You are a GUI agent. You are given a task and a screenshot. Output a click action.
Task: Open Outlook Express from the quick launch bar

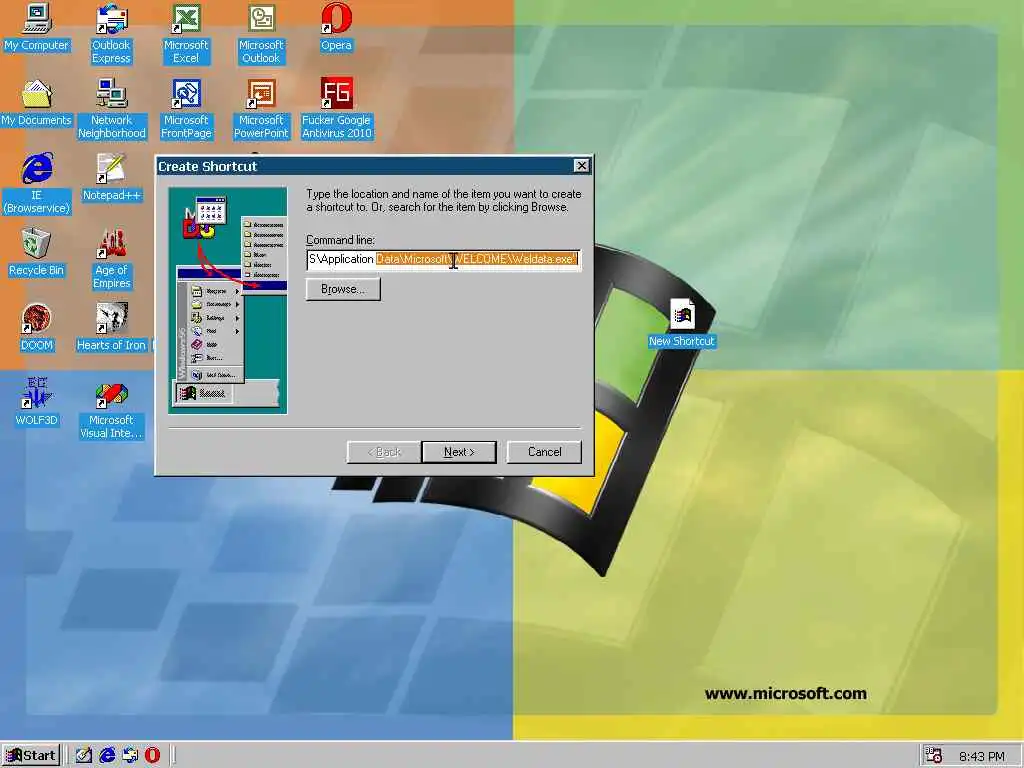point(130,756)
